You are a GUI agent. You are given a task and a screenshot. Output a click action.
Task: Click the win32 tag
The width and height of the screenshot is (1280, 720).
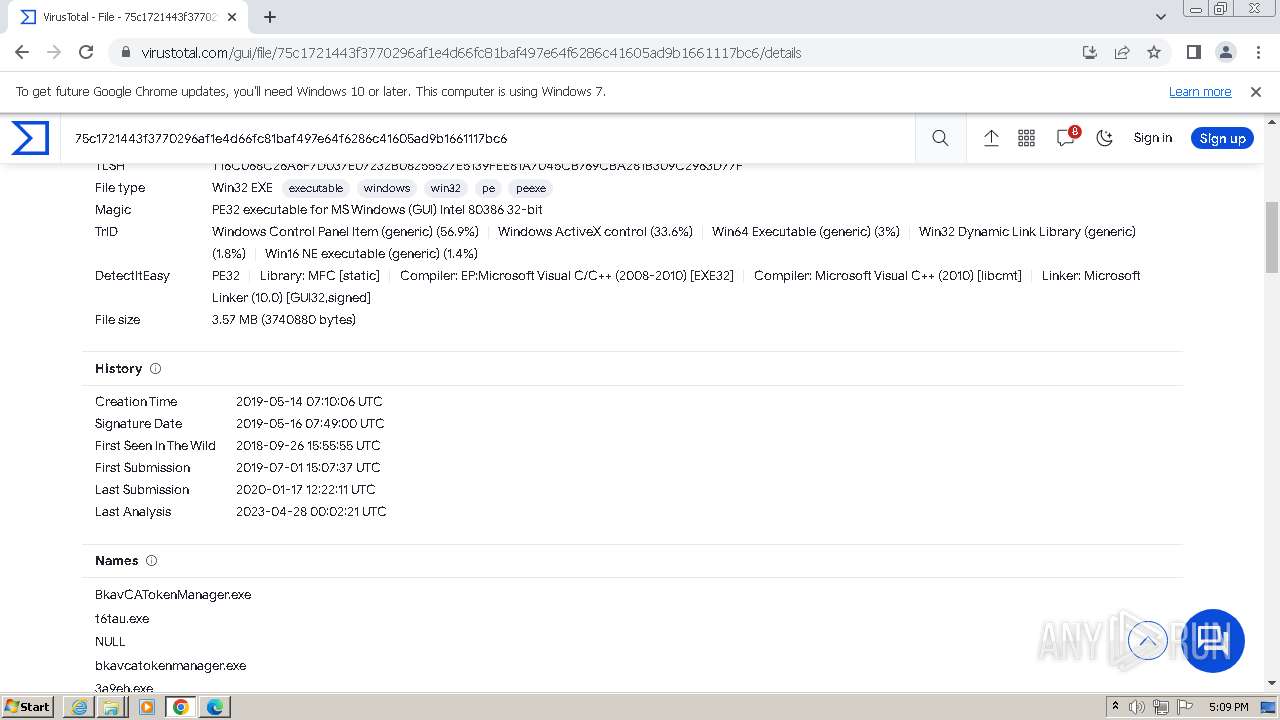(x=445, y=188)
